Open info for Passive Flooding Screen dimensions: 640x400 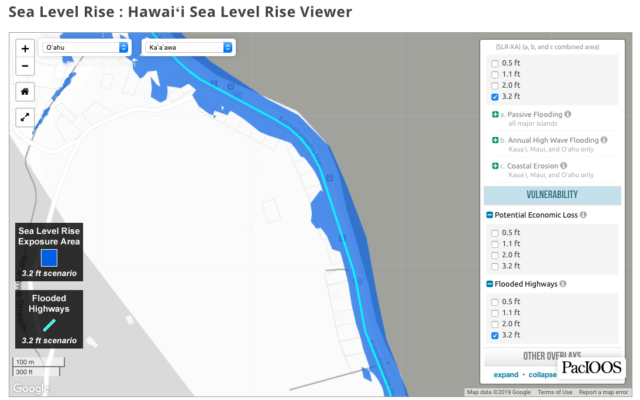(567, 116)
